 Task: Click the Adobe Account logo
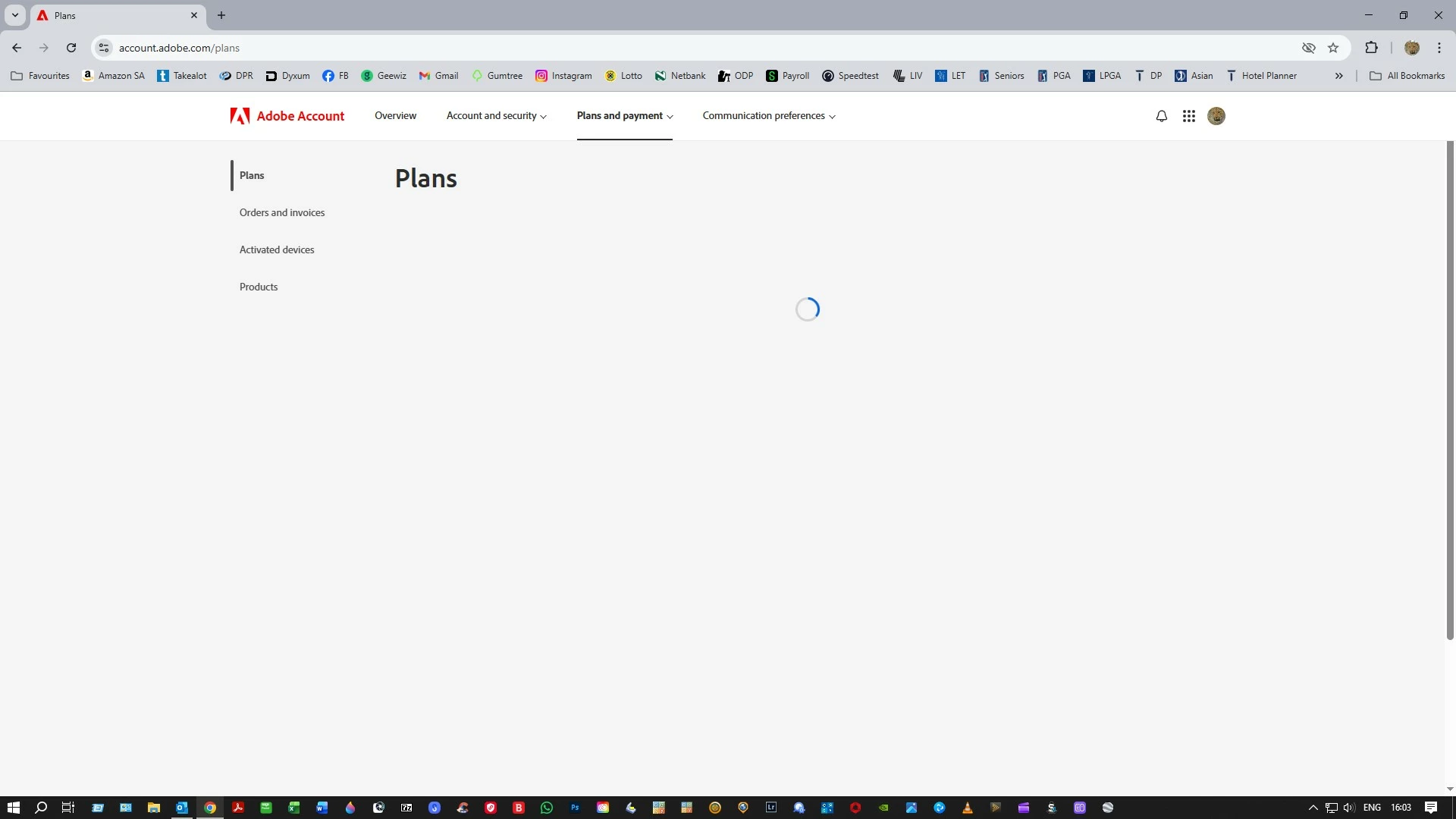(x=287, y=116)
